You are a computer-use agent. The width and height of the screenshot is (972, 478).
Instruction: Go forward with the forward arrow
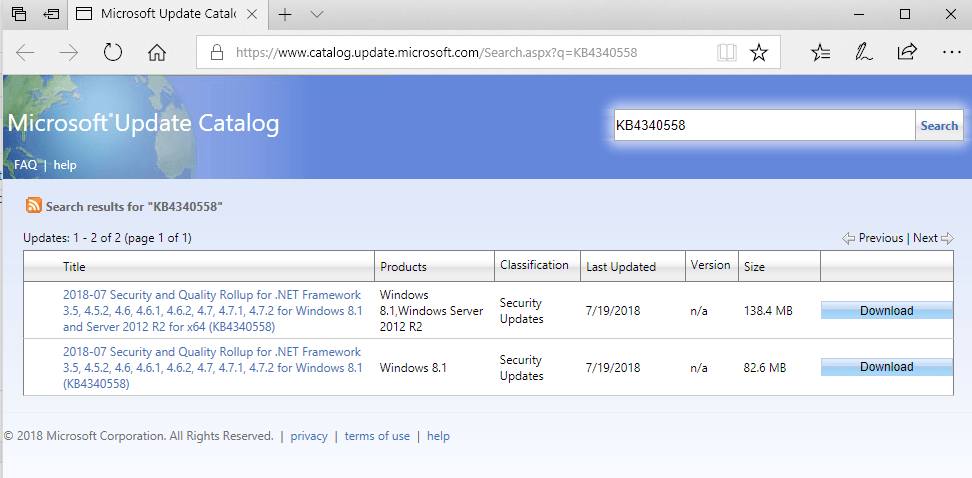[69, 53]
